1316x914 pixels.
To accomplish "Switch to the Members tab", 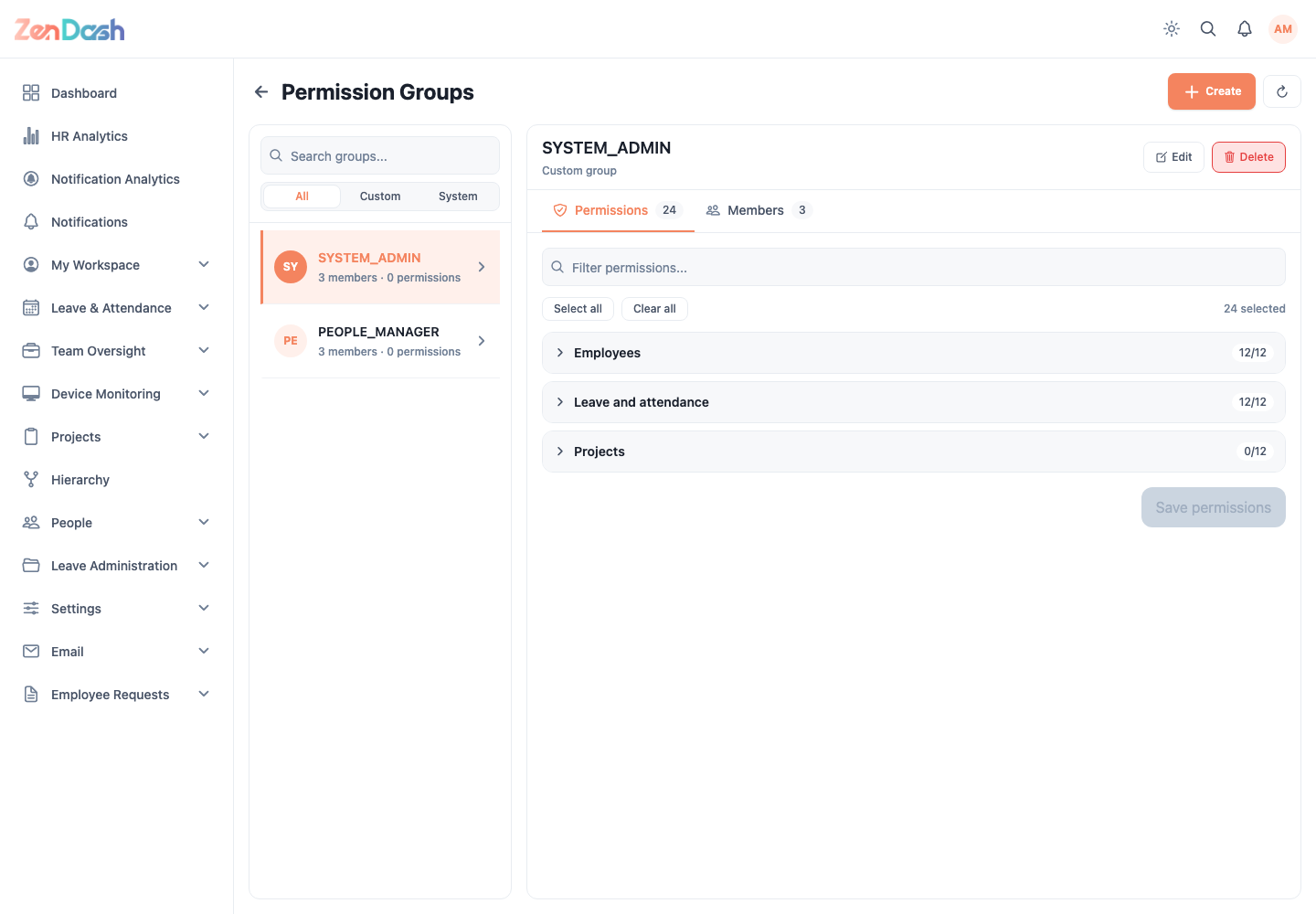I will click(759, 210).
